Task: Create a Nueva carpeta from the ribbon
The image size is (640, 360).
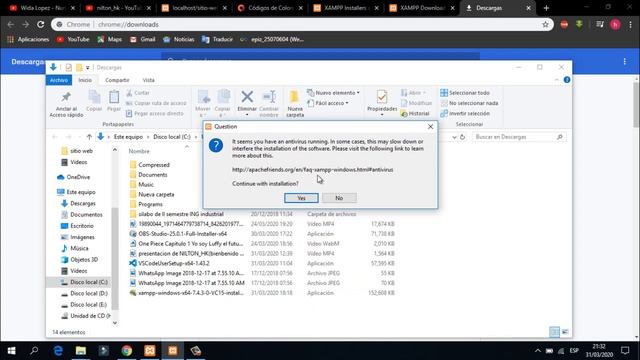Action: 295,104
